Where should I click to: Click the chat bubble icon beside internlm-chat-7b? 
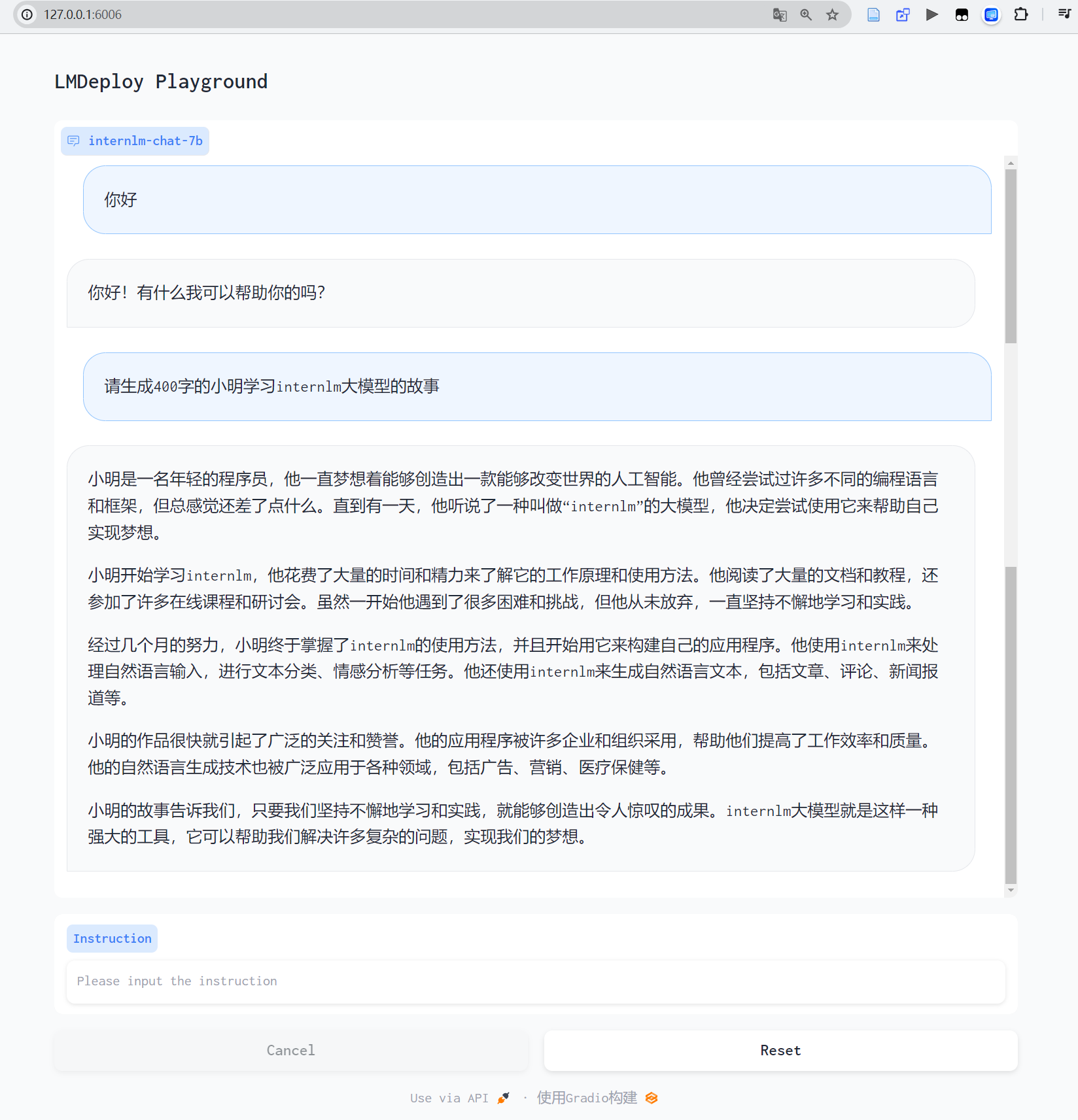73,141
